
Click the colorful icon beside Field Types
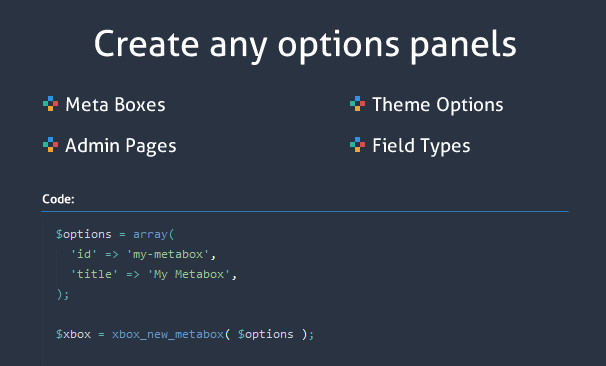tap(357, 145)
